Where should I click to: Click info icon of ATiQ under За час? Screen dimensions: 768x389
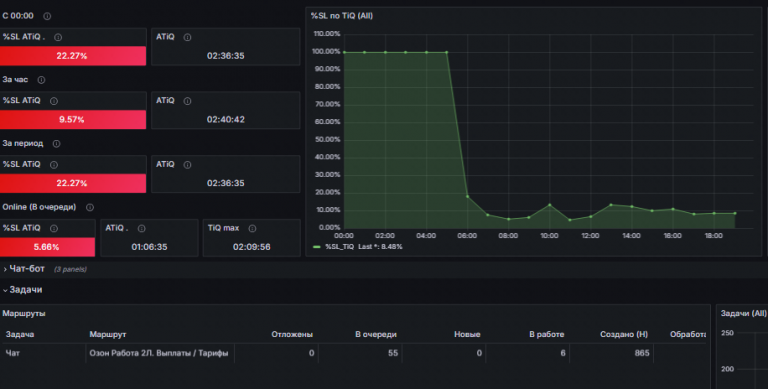pyautogui.click(x=187, y=101)
